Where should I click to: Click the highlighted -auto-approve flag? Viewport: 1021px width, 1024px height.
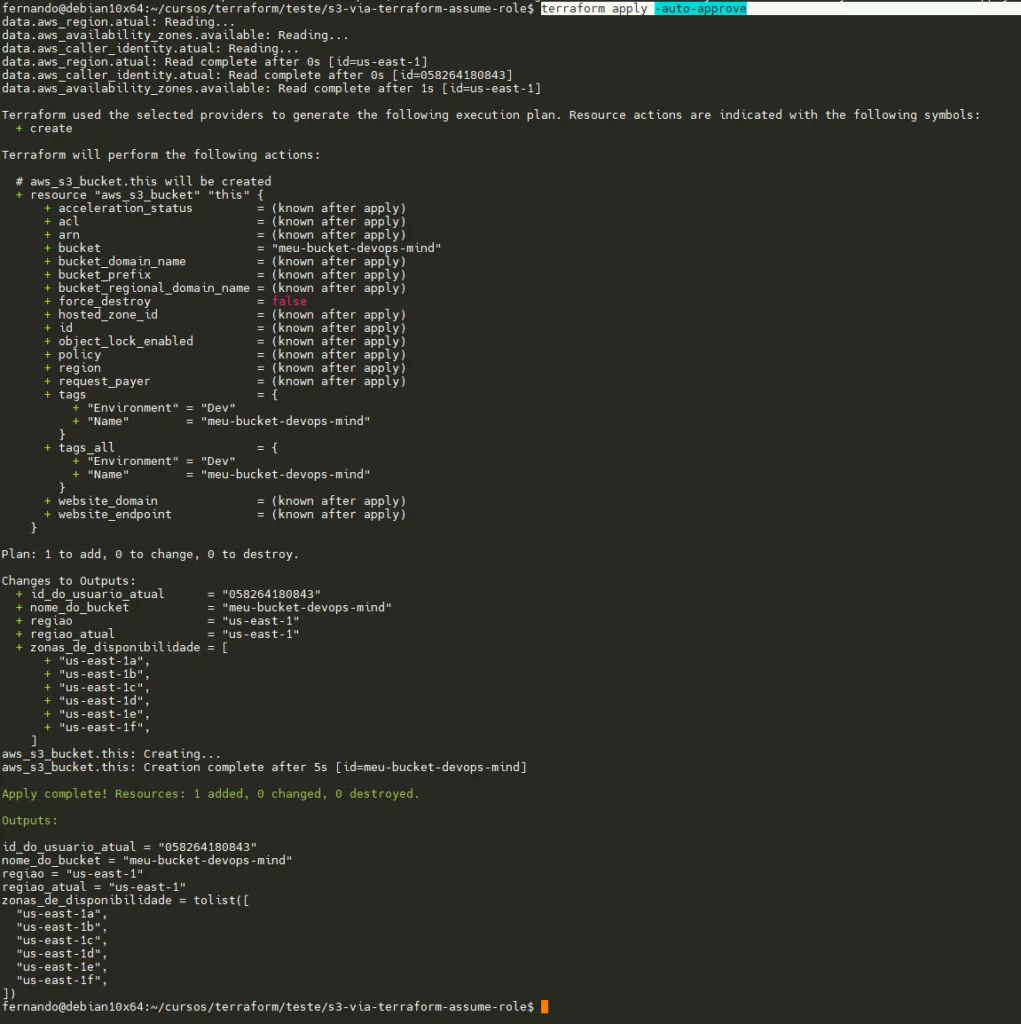point(700,8)
